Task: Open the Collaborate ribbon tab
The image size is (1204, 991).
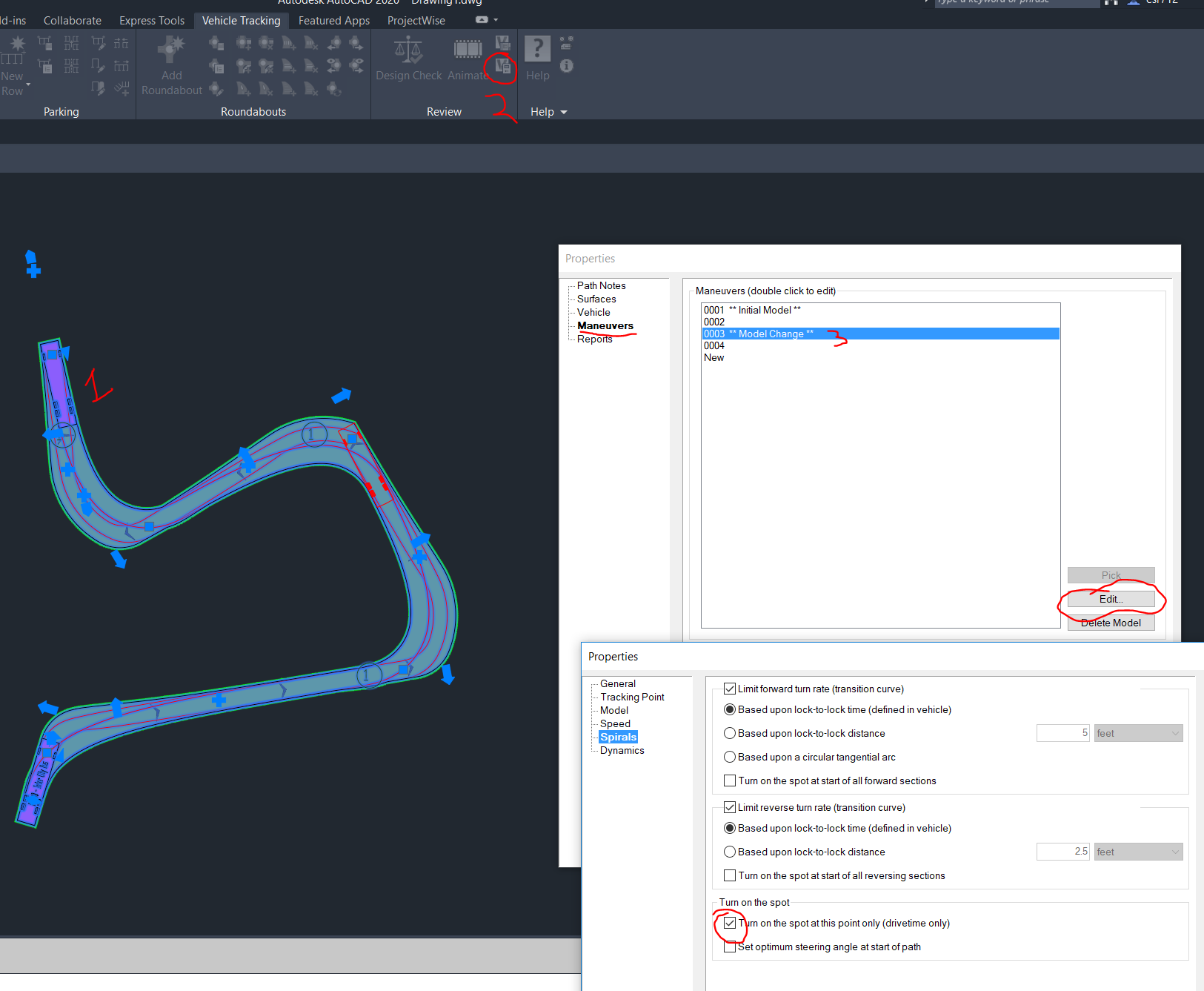Action: pyautogui.click(x=71, y=20)
